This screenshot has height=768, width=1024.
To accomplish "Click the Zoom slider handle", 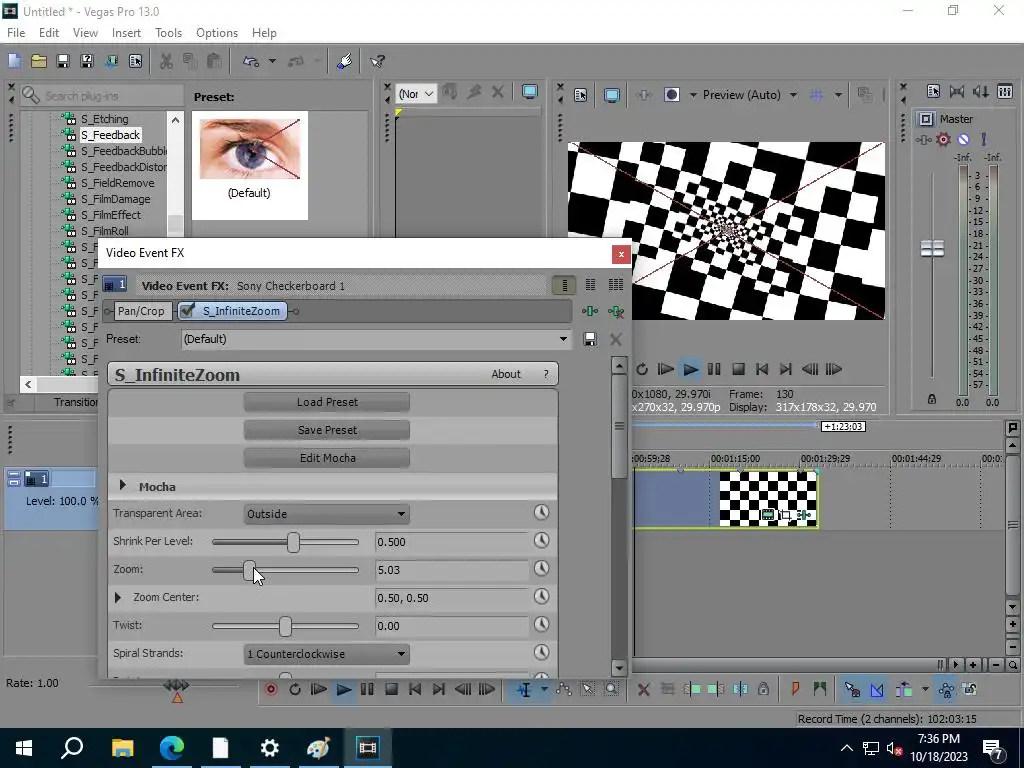I will 249,569.
